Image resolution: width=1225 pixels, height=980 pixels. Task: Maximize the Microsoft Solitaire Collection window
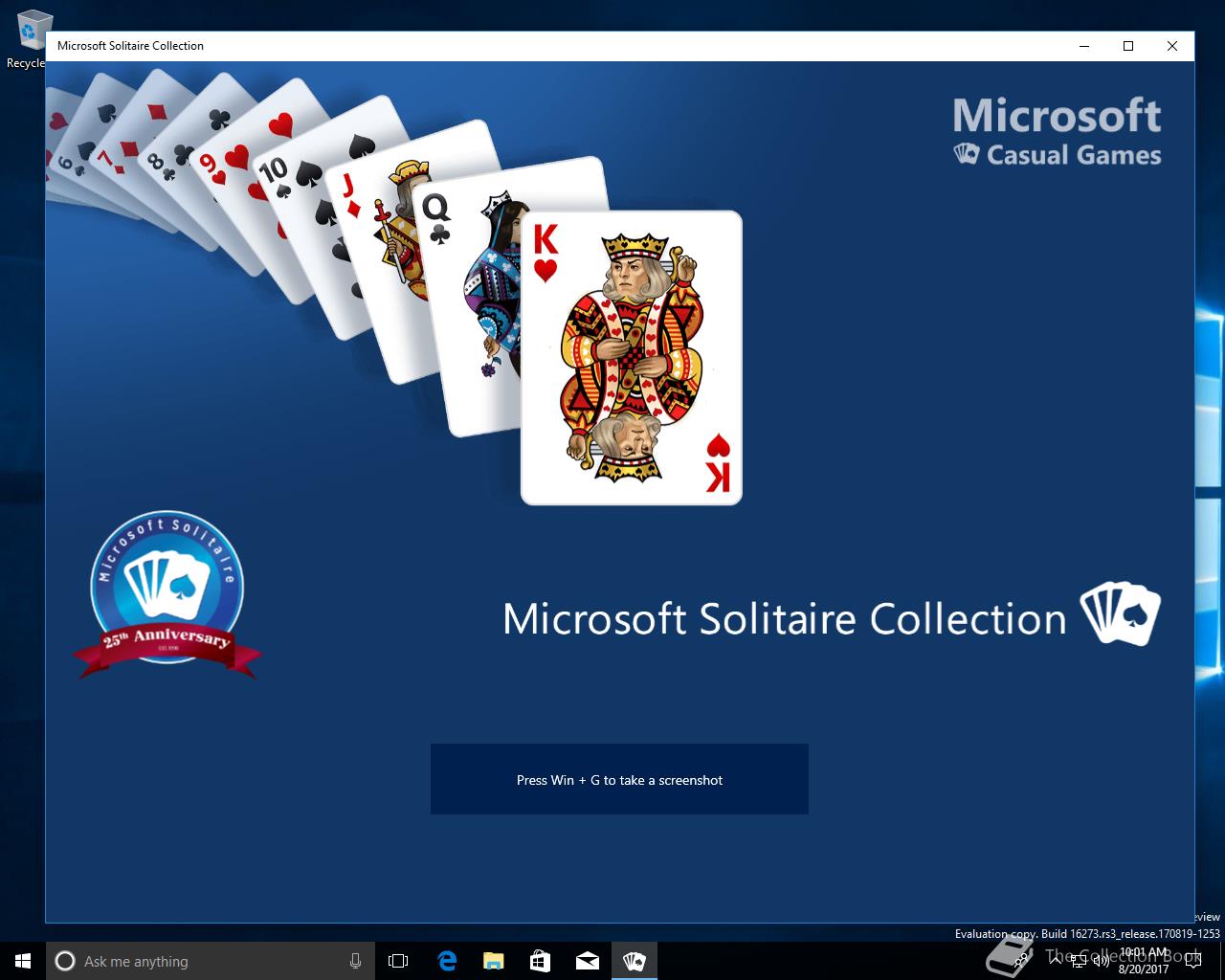(1128, 46)
